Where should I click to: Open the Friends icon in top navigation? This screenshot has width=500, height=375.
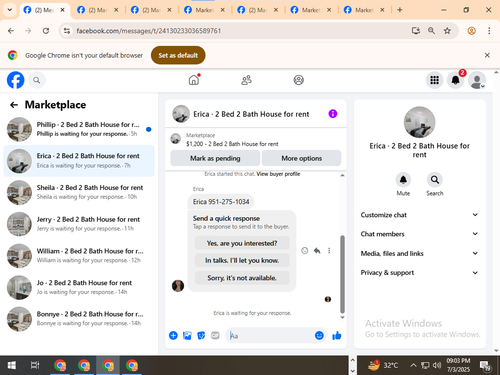(246, 80)
